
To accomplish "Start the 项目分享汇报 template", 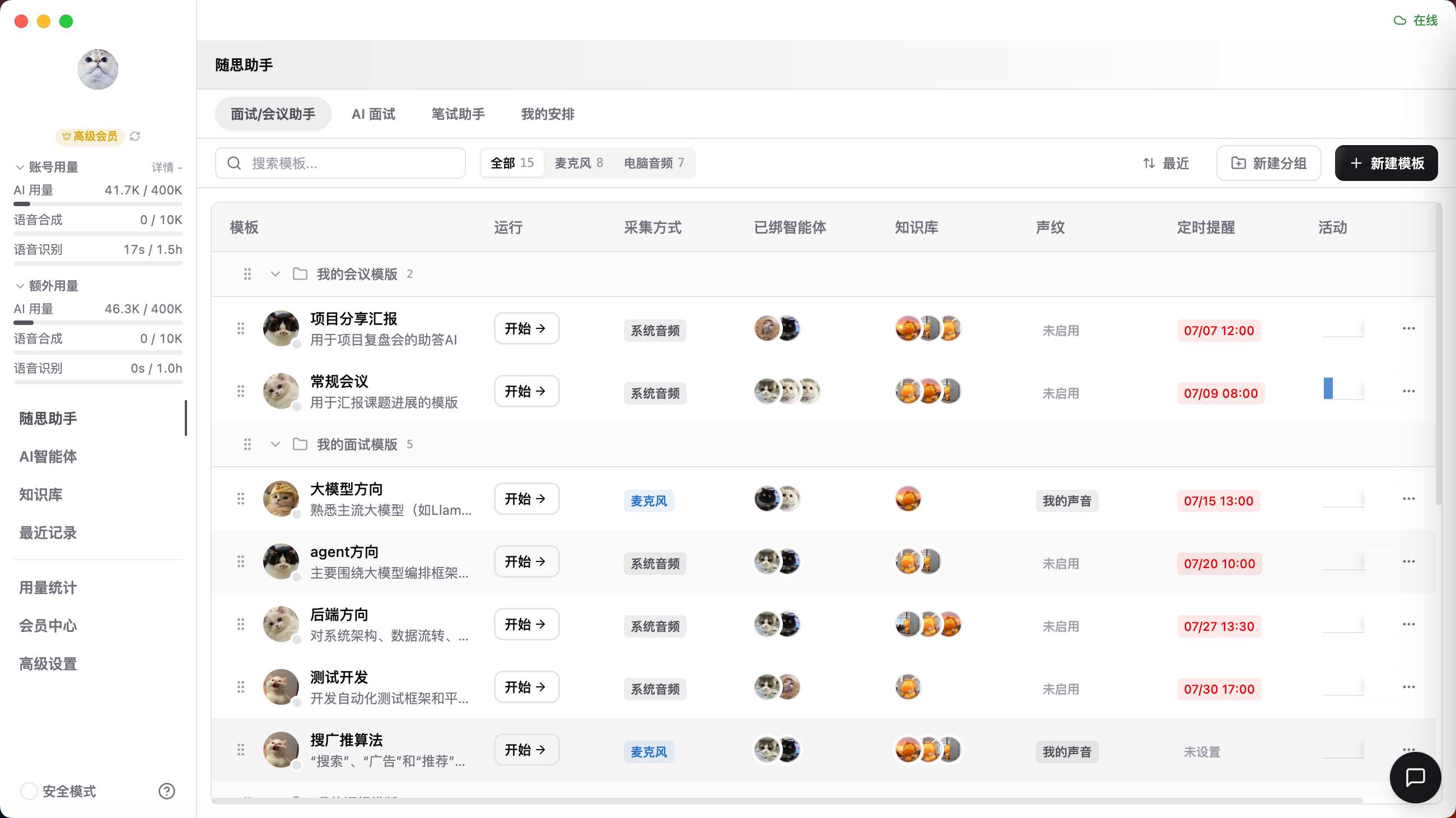I will 526,328.
